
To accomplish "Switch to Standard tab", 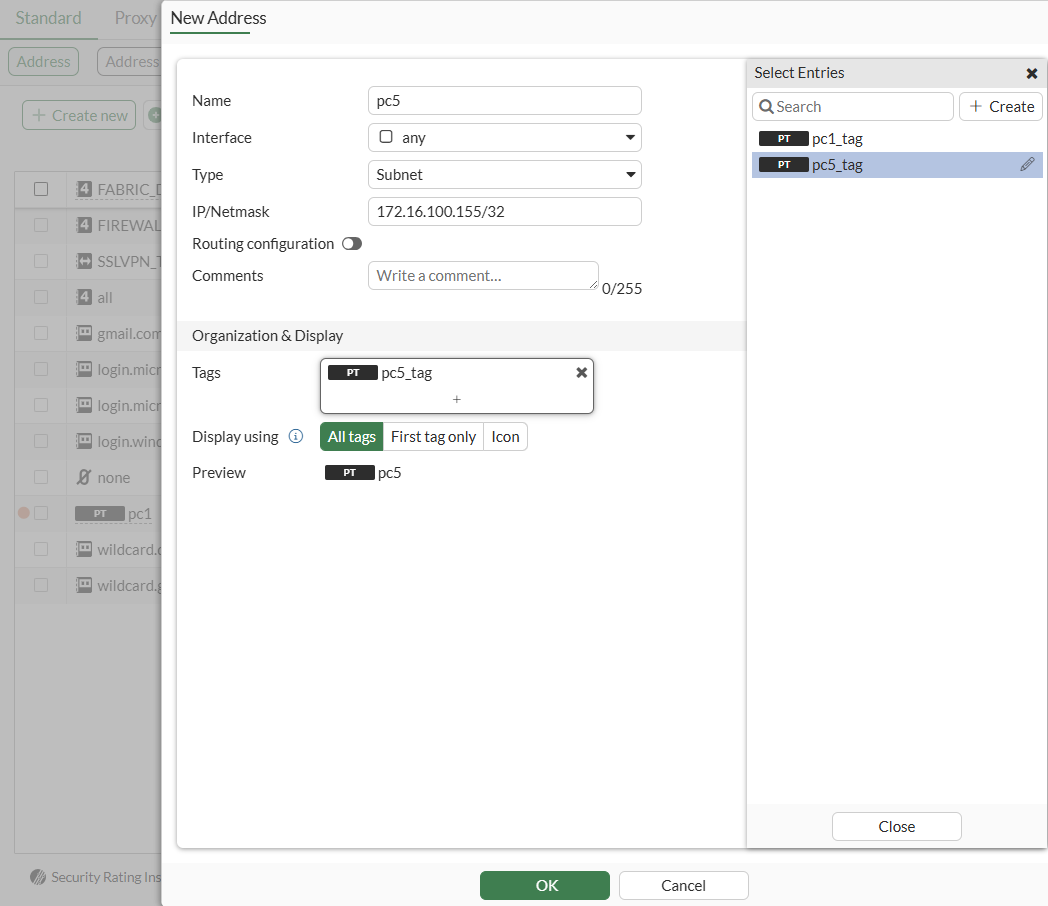I will [x=48, y=18].
